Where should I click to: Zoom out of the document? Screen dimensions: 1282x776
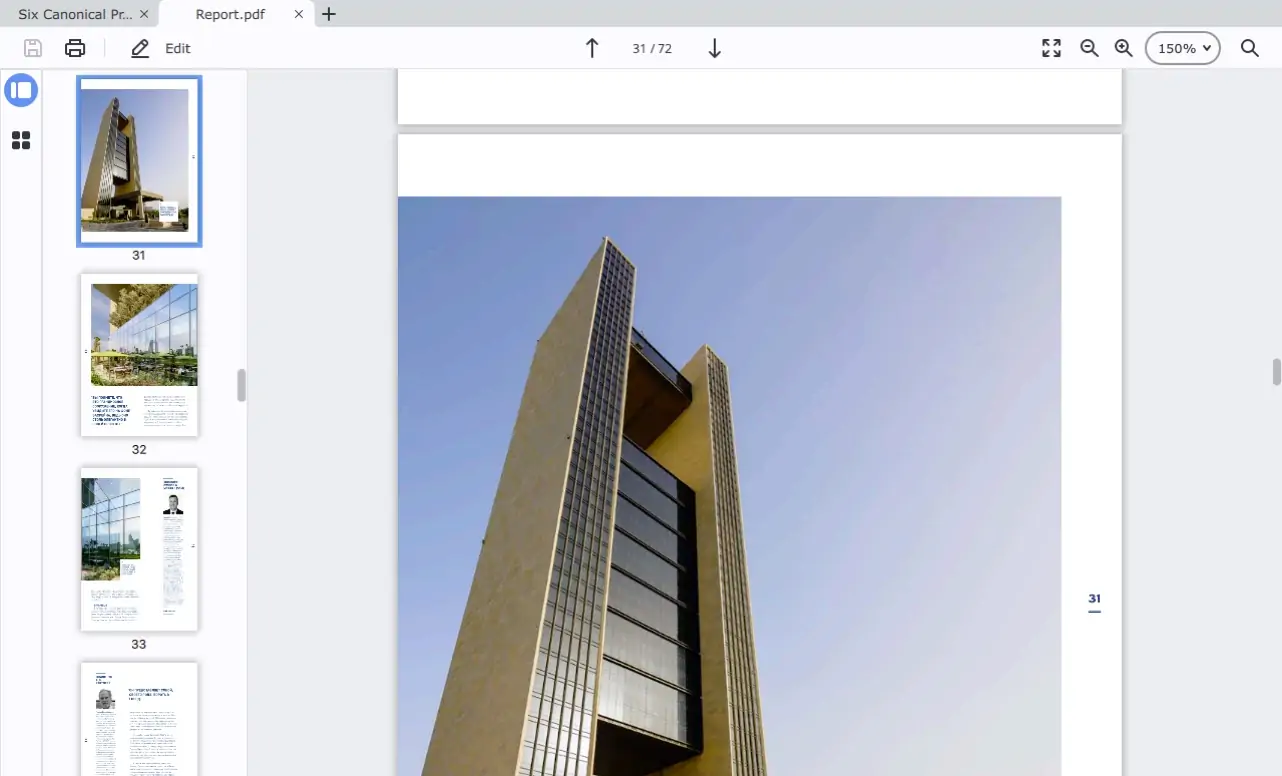1089,47
